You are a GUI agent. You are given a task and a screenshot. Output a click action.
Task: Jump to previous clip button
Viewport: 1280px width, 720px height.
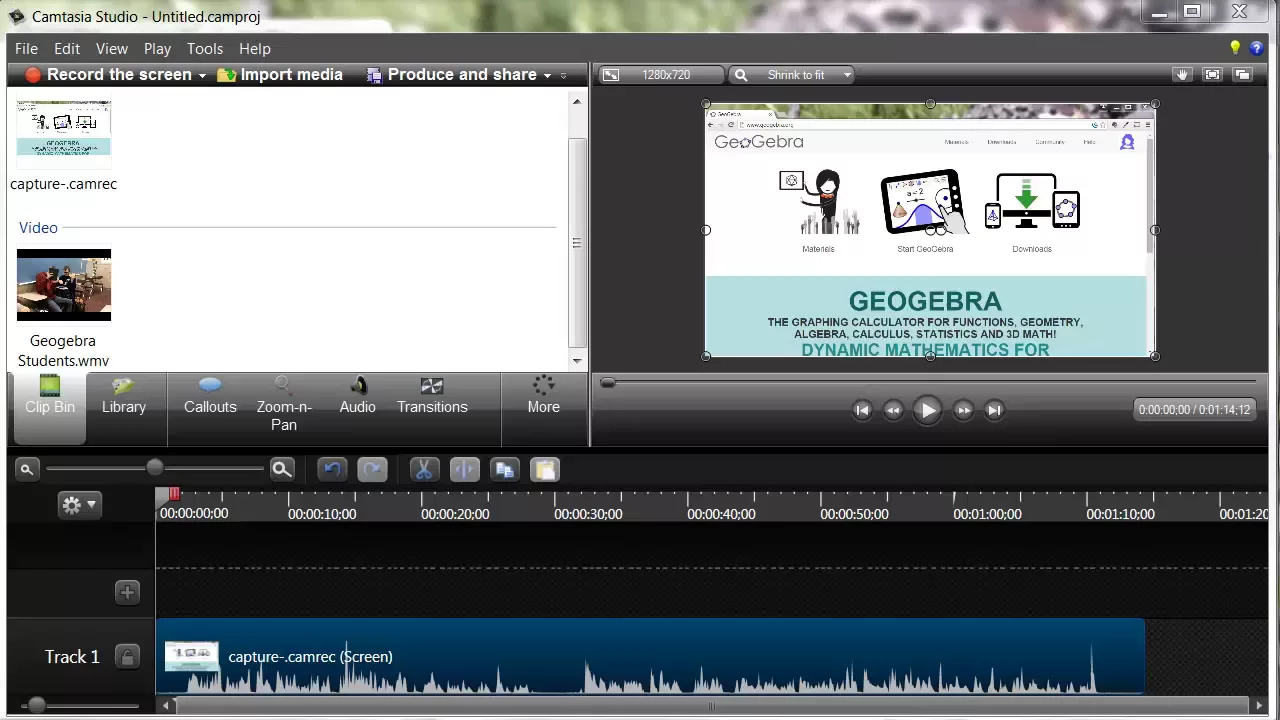coord(862,410)
